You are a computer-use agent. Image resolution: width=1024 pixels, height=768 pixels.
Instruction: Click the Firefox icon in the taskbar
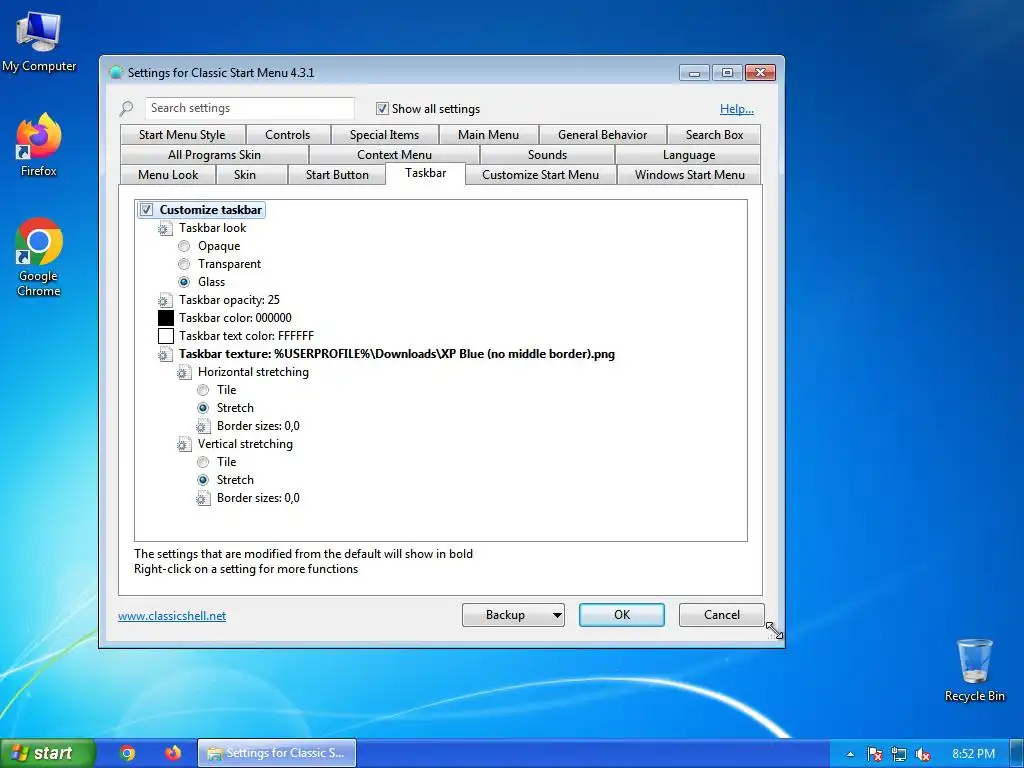173,753
